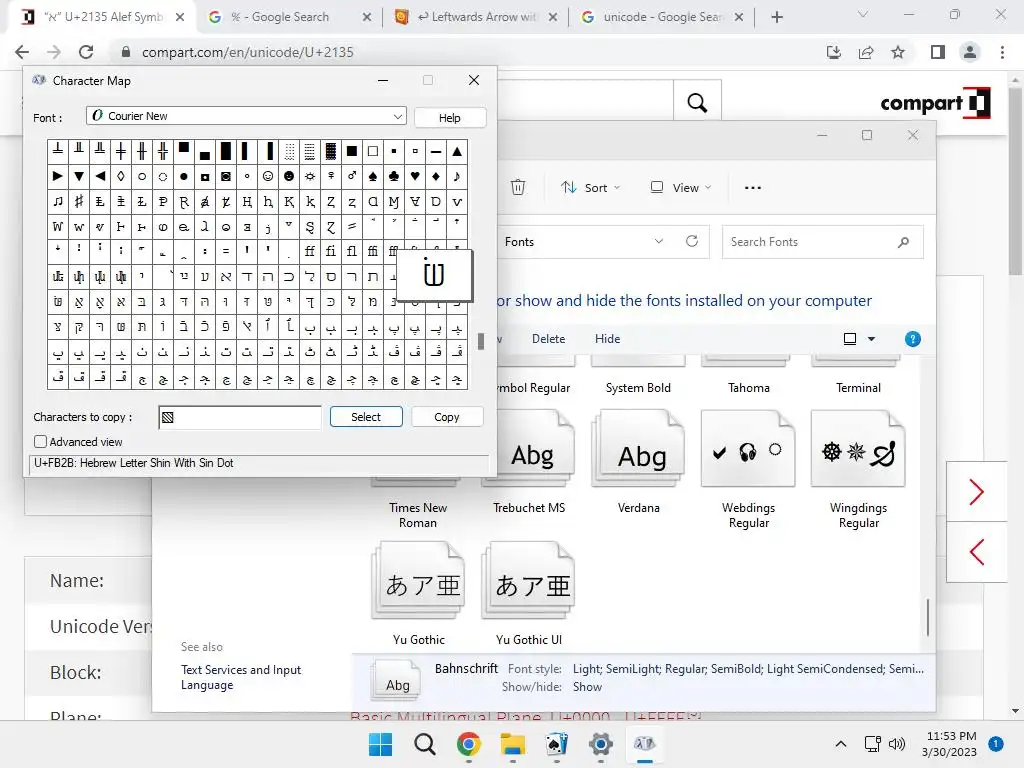Click Character Map taskbar icon
1024x768 pixels.
645,744
